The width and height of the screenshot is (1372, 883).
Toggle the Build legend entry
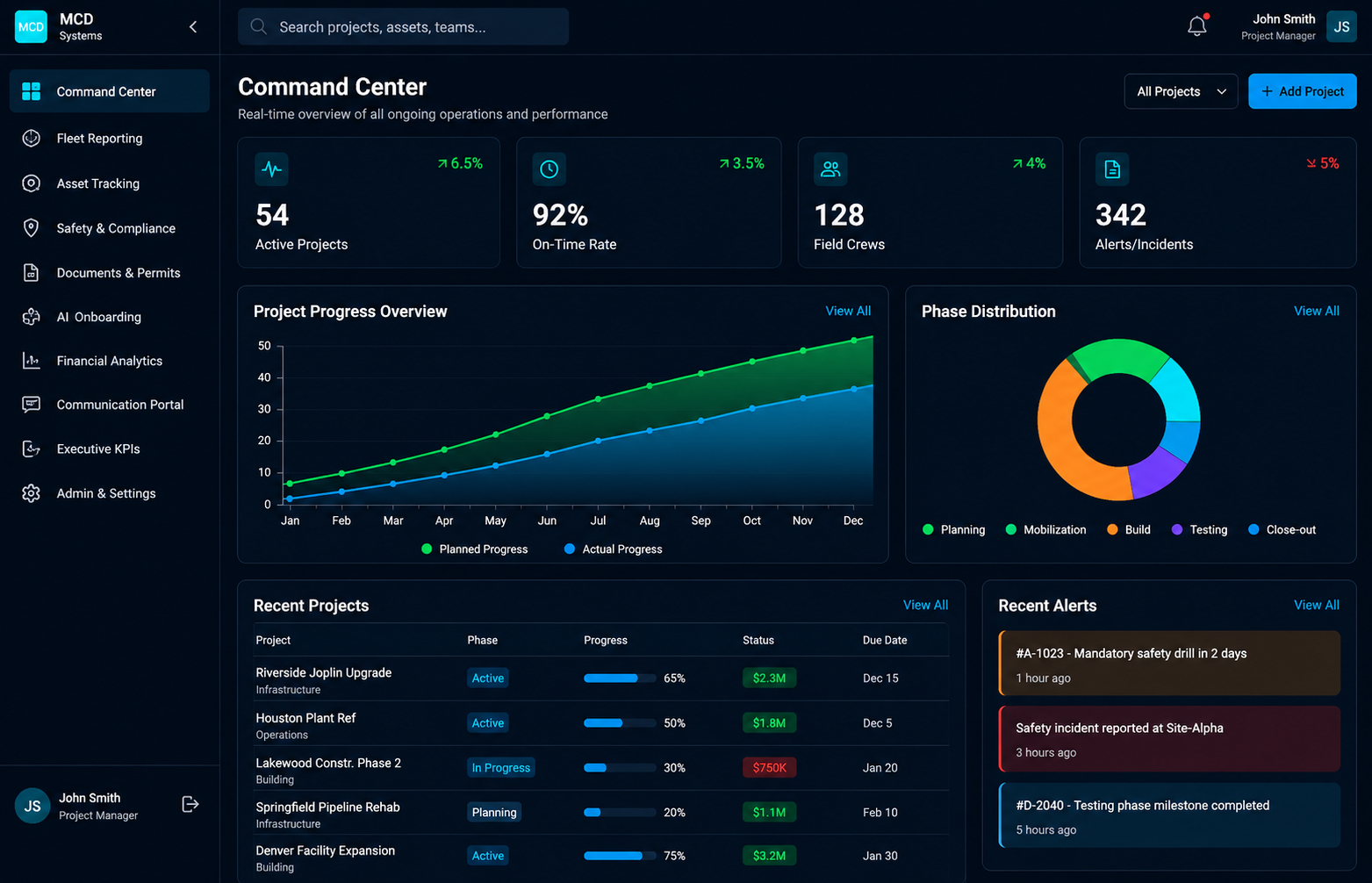[x=1129, y=529]
